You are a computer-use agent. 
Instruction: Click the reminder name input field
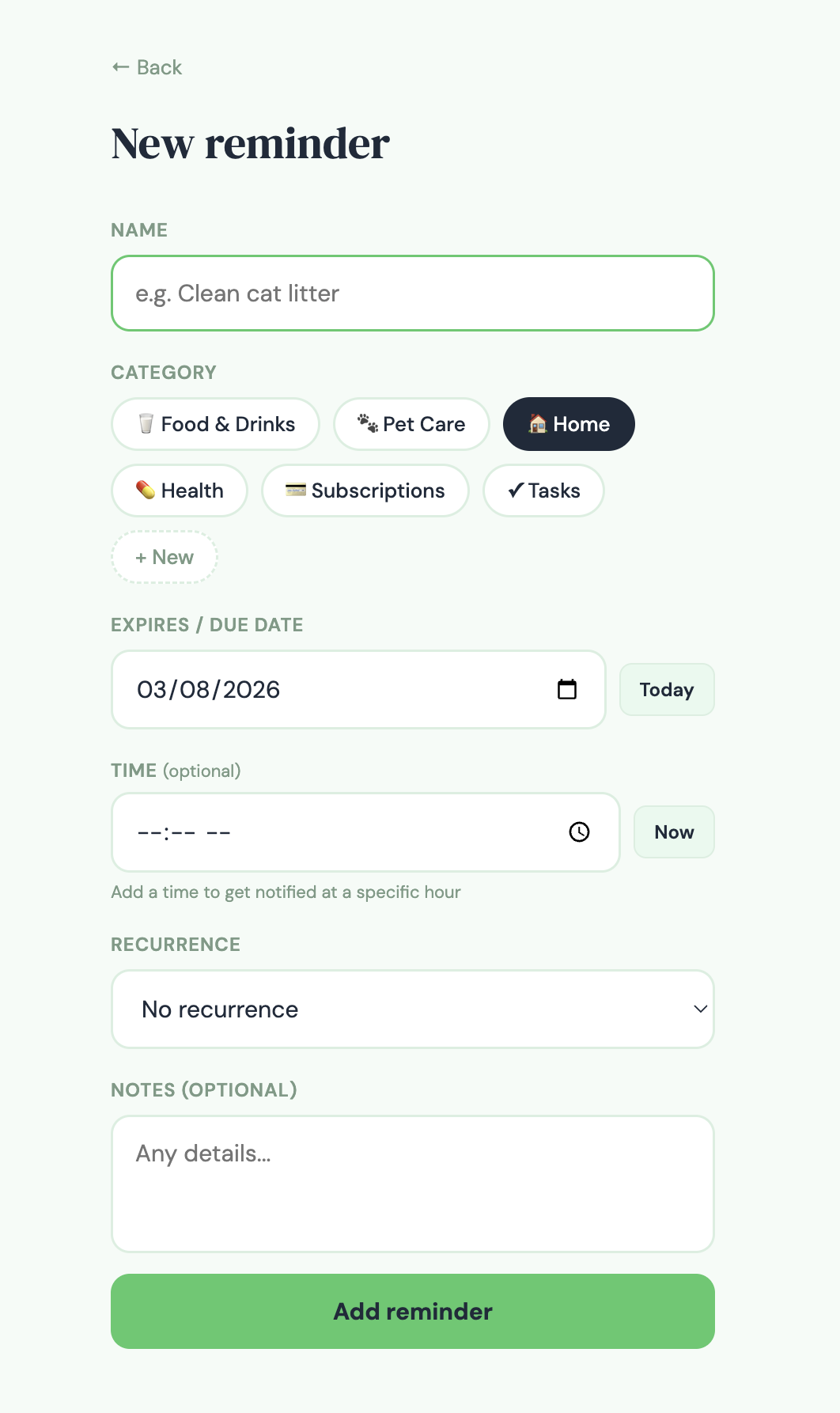tap(412, 293)
